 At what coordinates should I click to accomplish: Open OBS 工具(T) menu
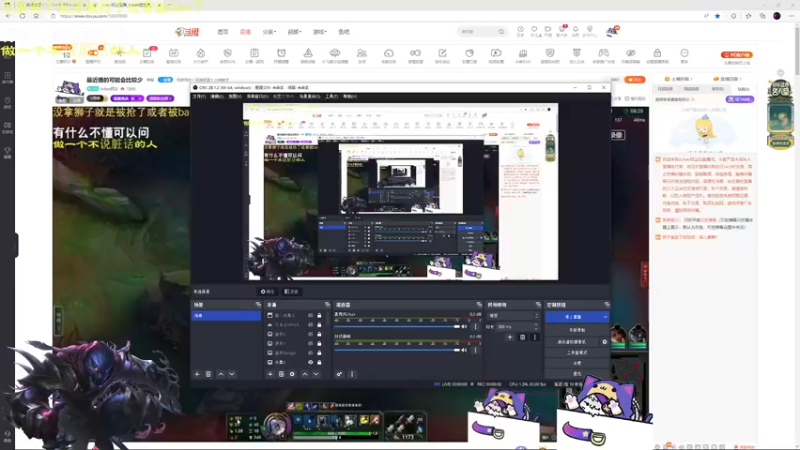click(332, 96)
